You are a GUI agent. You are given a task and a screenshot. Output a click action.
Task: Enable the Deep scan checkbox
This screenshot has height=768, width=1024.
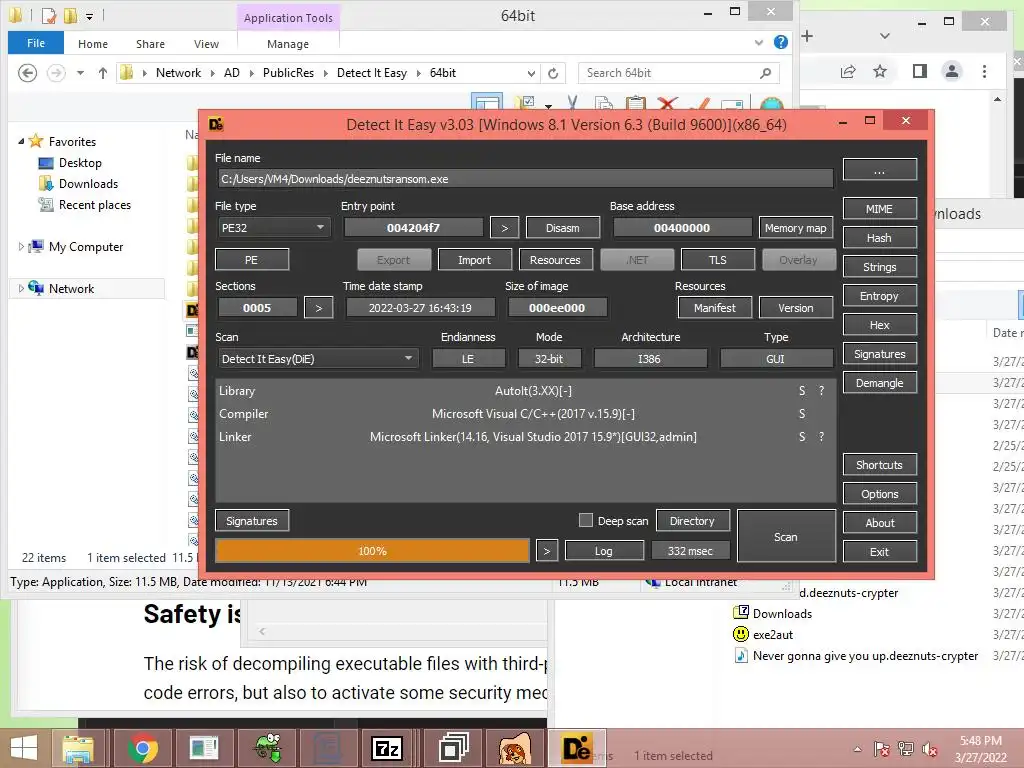point(586,520)
